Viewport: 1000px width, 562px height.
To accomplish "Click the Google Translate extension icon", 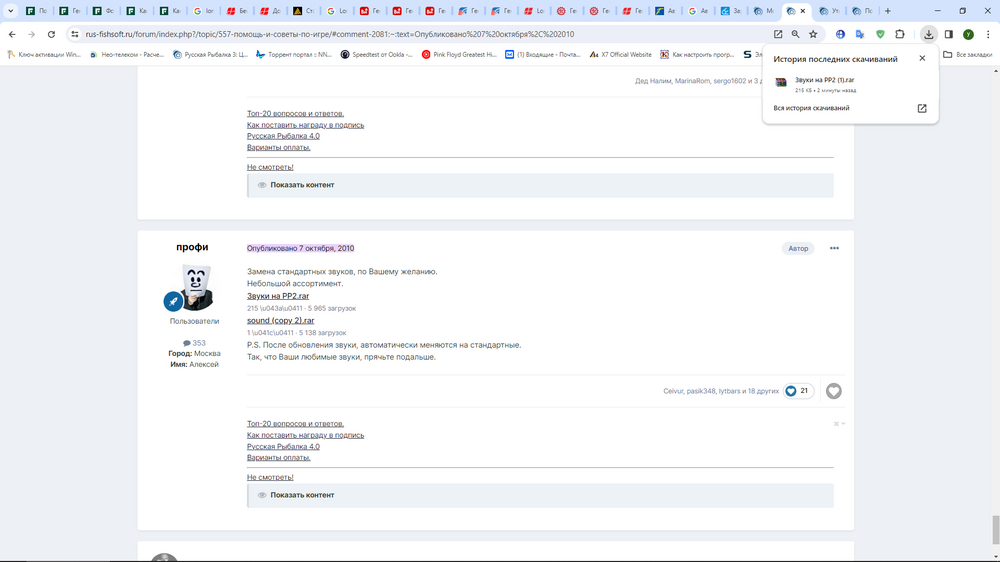I will [860, 34].
